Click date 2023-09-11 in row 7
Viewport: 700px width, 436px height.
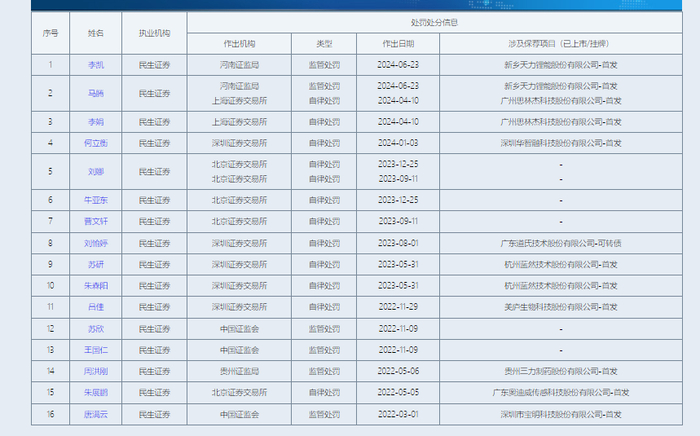point(398,221)
